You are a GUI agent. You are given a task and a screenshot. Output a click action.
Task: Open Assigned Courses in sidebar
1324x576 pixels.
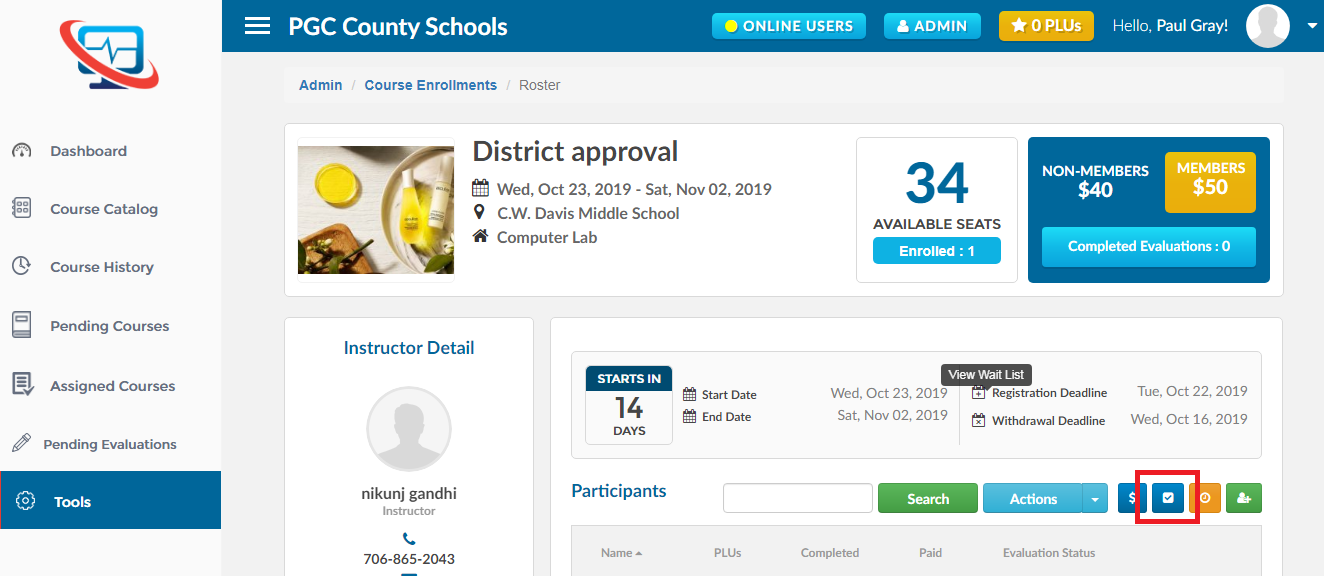(112, 386)
